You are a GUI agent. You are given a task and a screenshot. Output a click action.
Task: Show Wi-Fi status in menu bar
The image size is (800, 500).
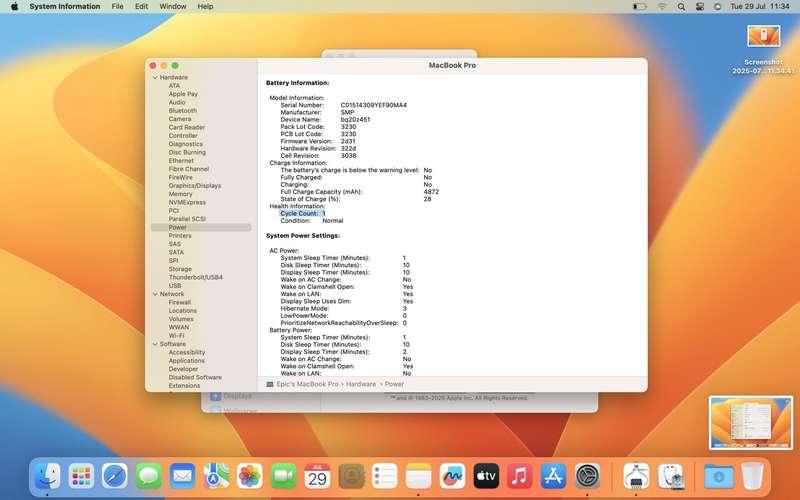tap(662, 7)
